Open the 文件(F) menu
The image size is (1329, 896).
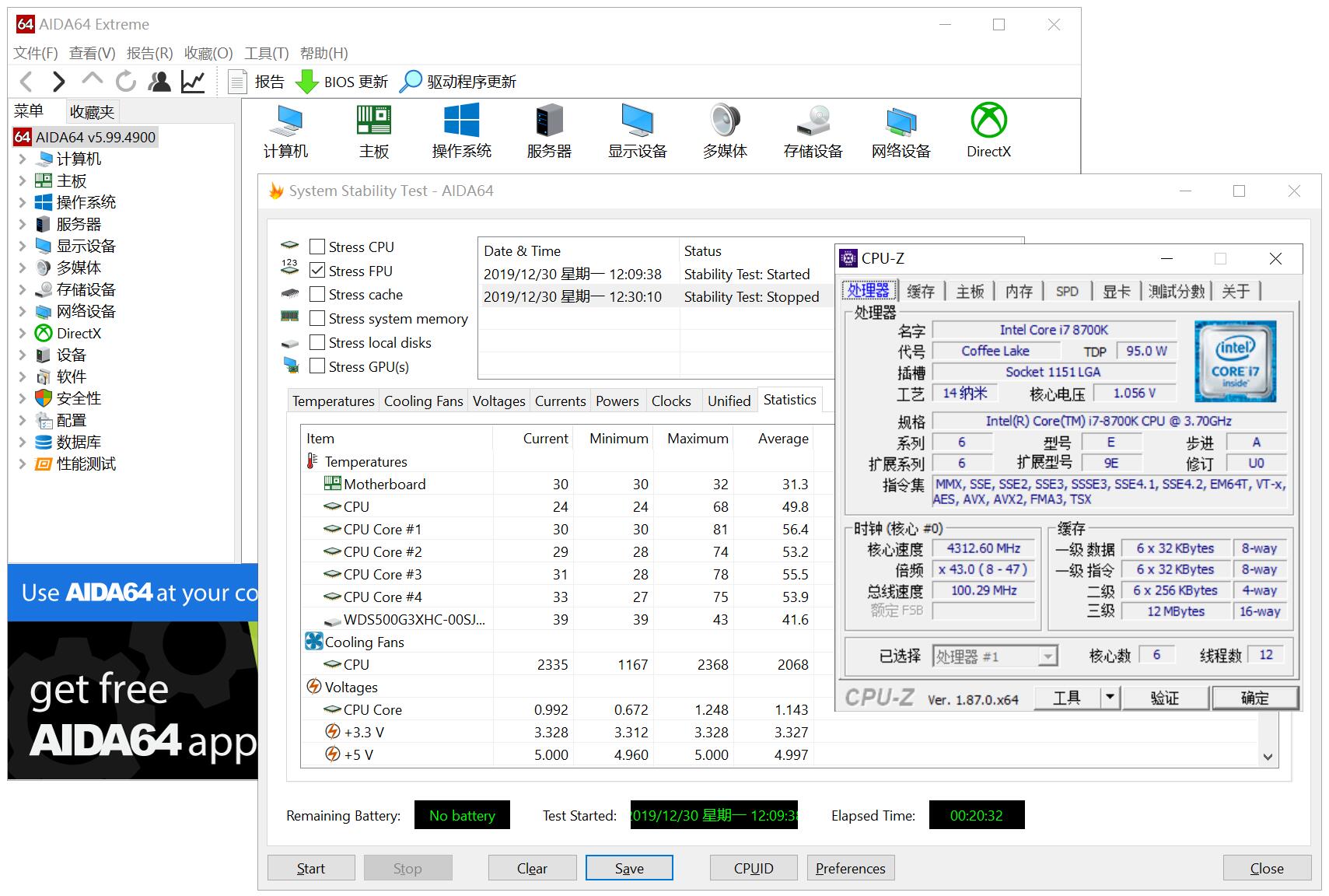(36, 53)
